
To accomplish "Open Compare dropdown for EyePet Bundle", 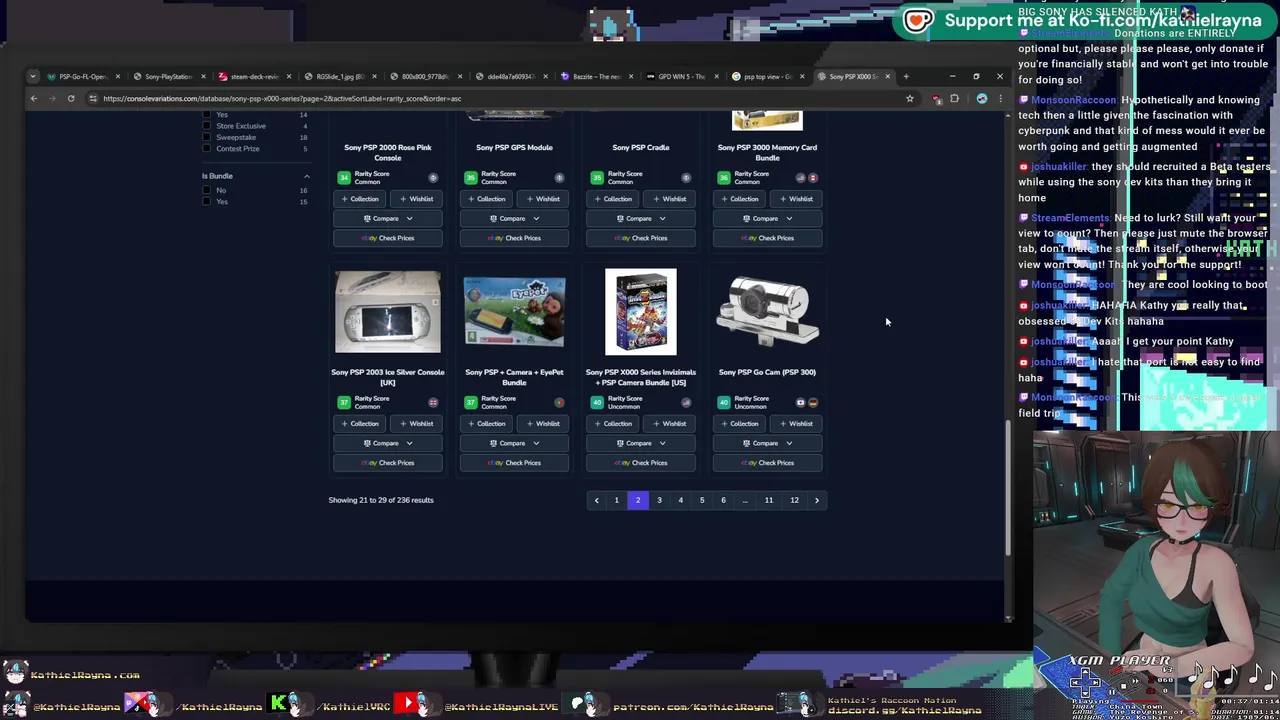I will coord(514,443).
